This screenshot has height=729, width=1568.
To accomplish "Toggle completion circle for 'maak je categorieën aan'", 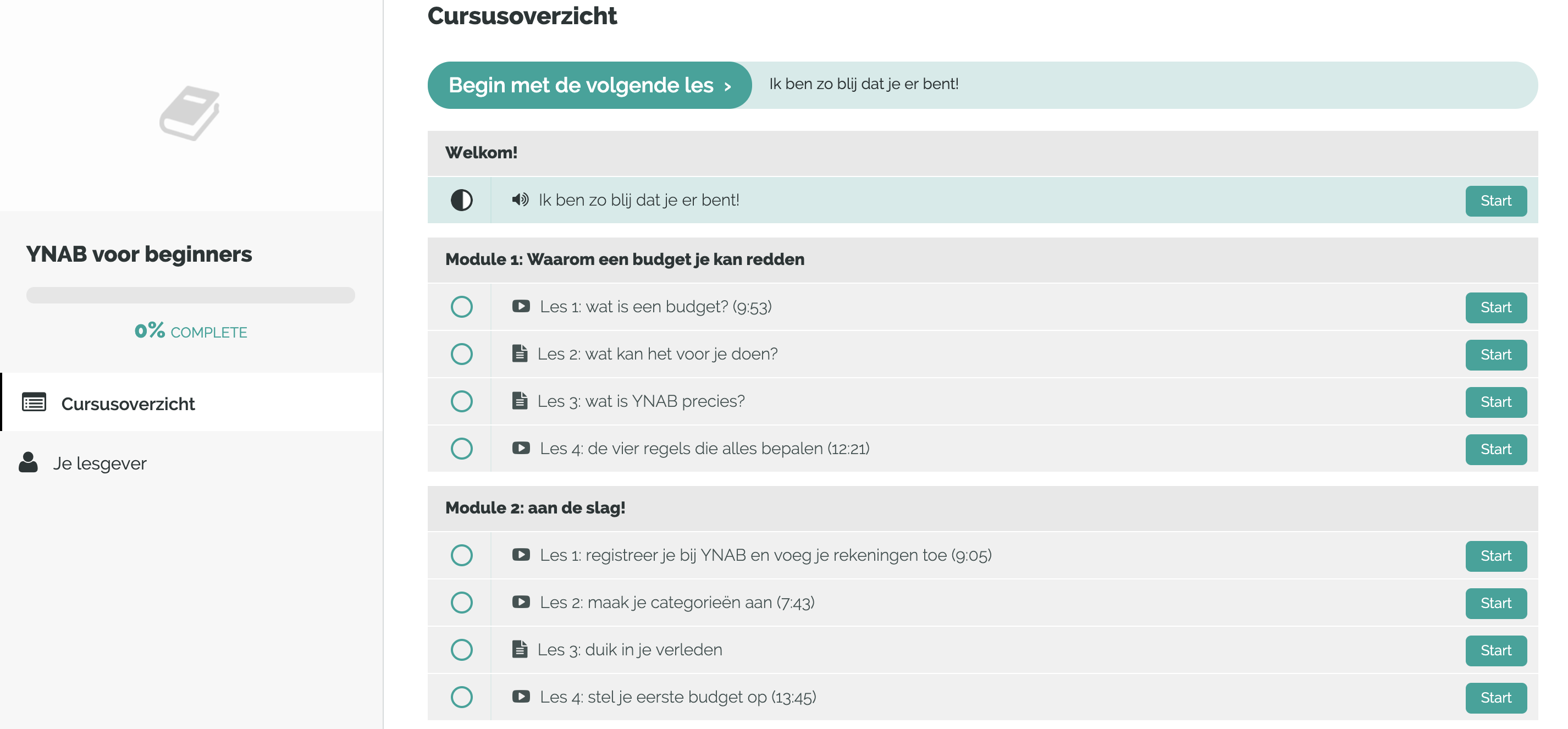I will [x=461, y=603].
